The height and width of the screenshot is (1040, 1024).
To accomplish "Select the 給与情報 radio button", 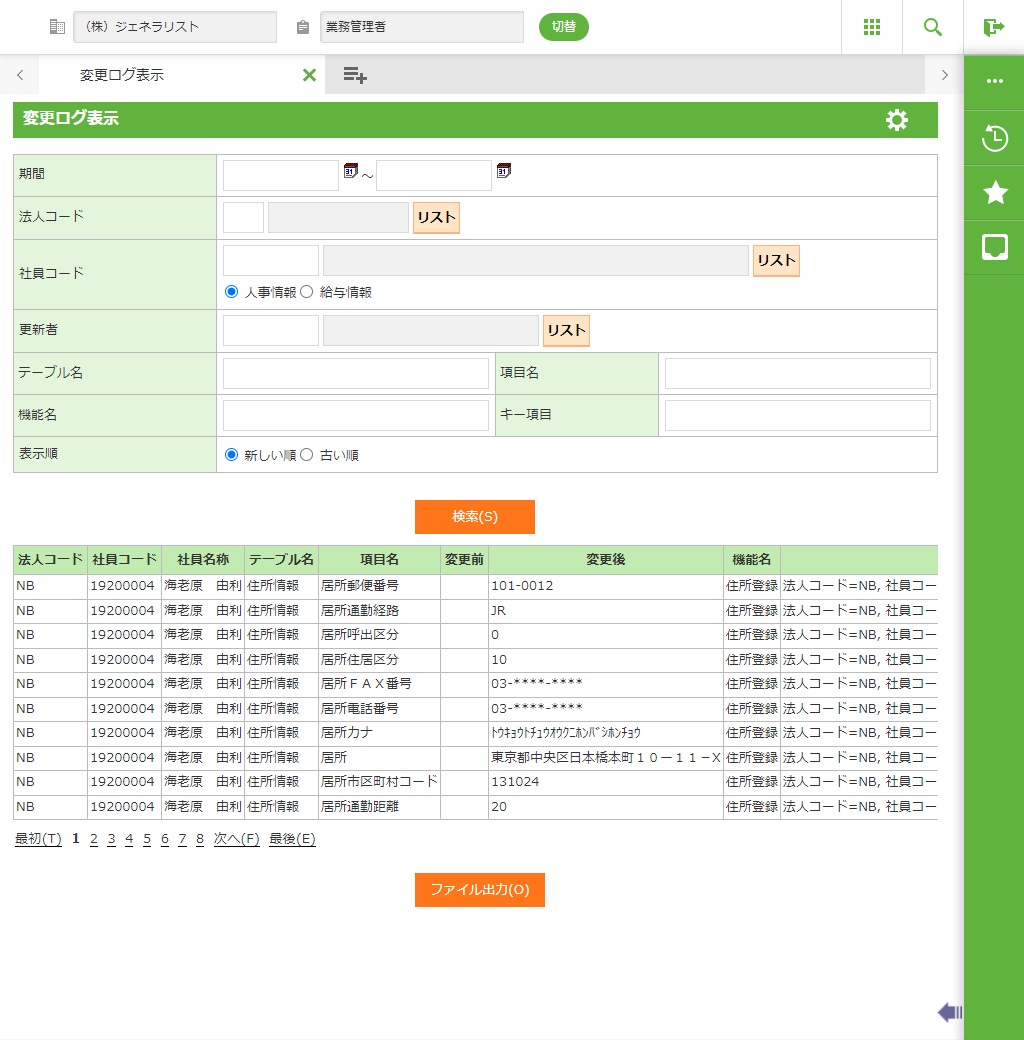I will pyautogui.click(x=307, y=292).
